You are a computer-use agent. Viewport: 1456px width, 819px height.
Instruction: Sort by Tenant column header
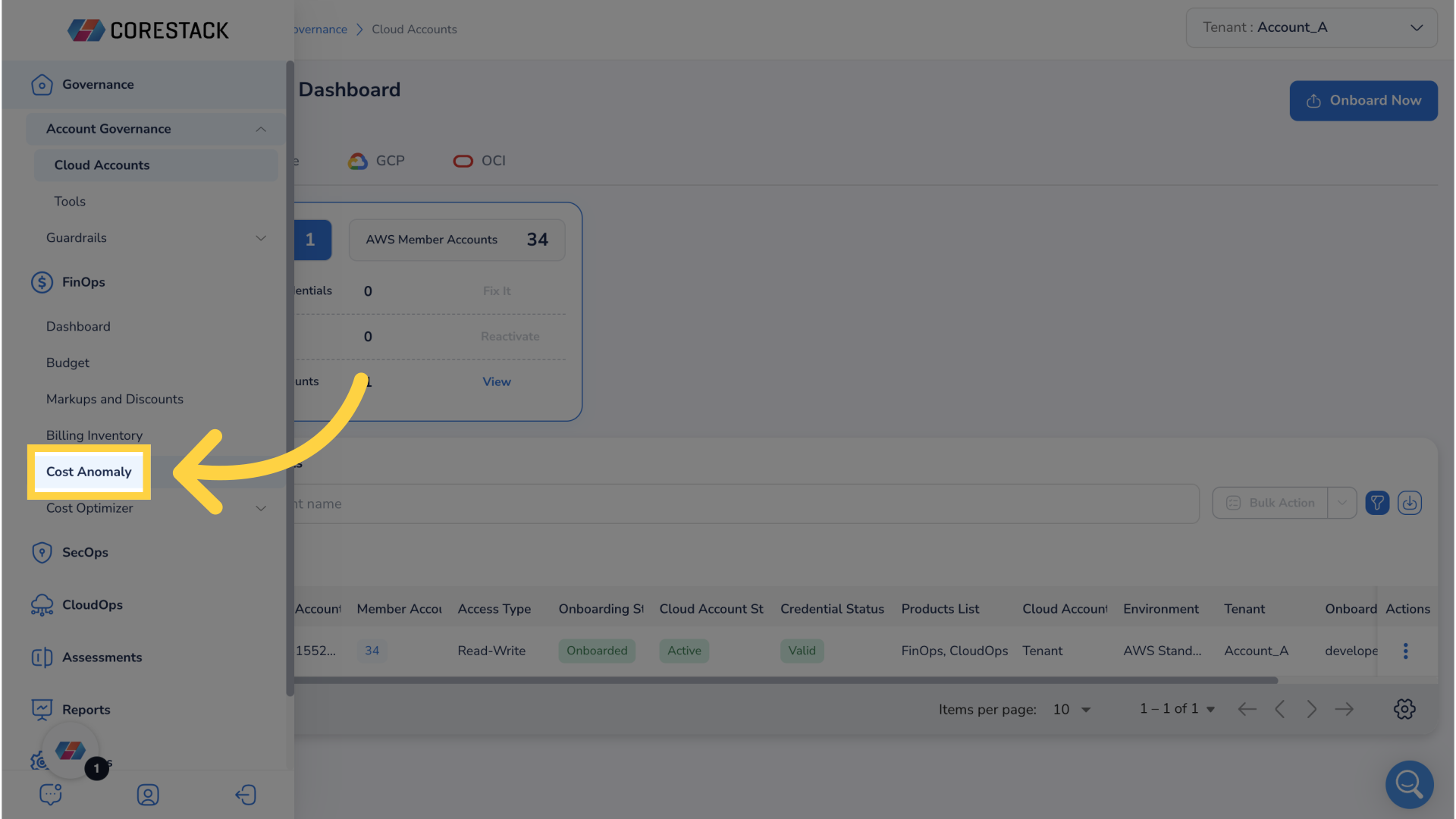(1244, 609)
